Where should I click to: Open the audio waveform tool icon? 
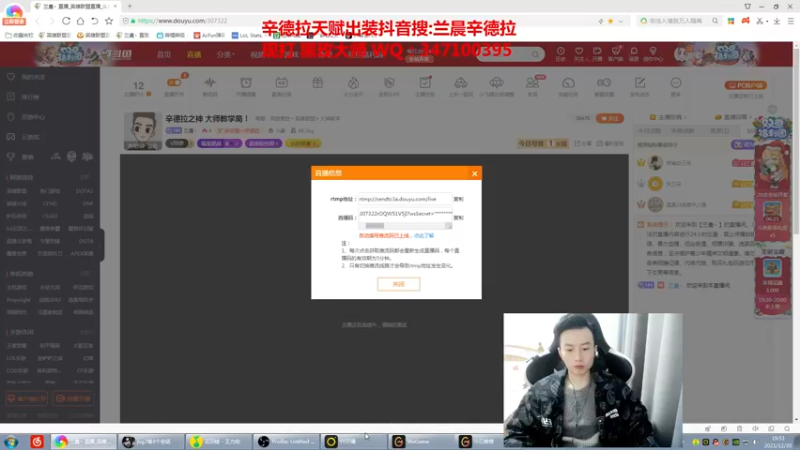210,83
